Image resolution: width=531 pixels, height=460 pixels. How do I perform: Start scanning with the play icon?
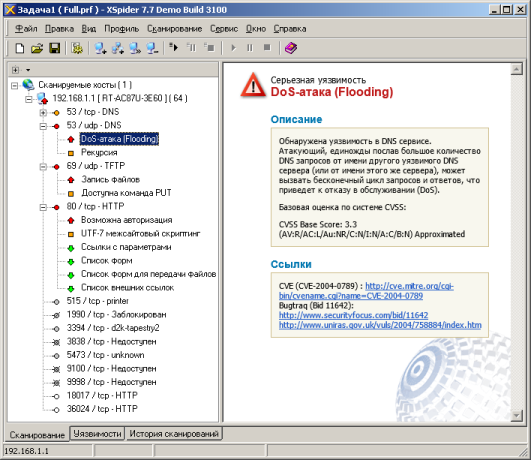(233, 48)
